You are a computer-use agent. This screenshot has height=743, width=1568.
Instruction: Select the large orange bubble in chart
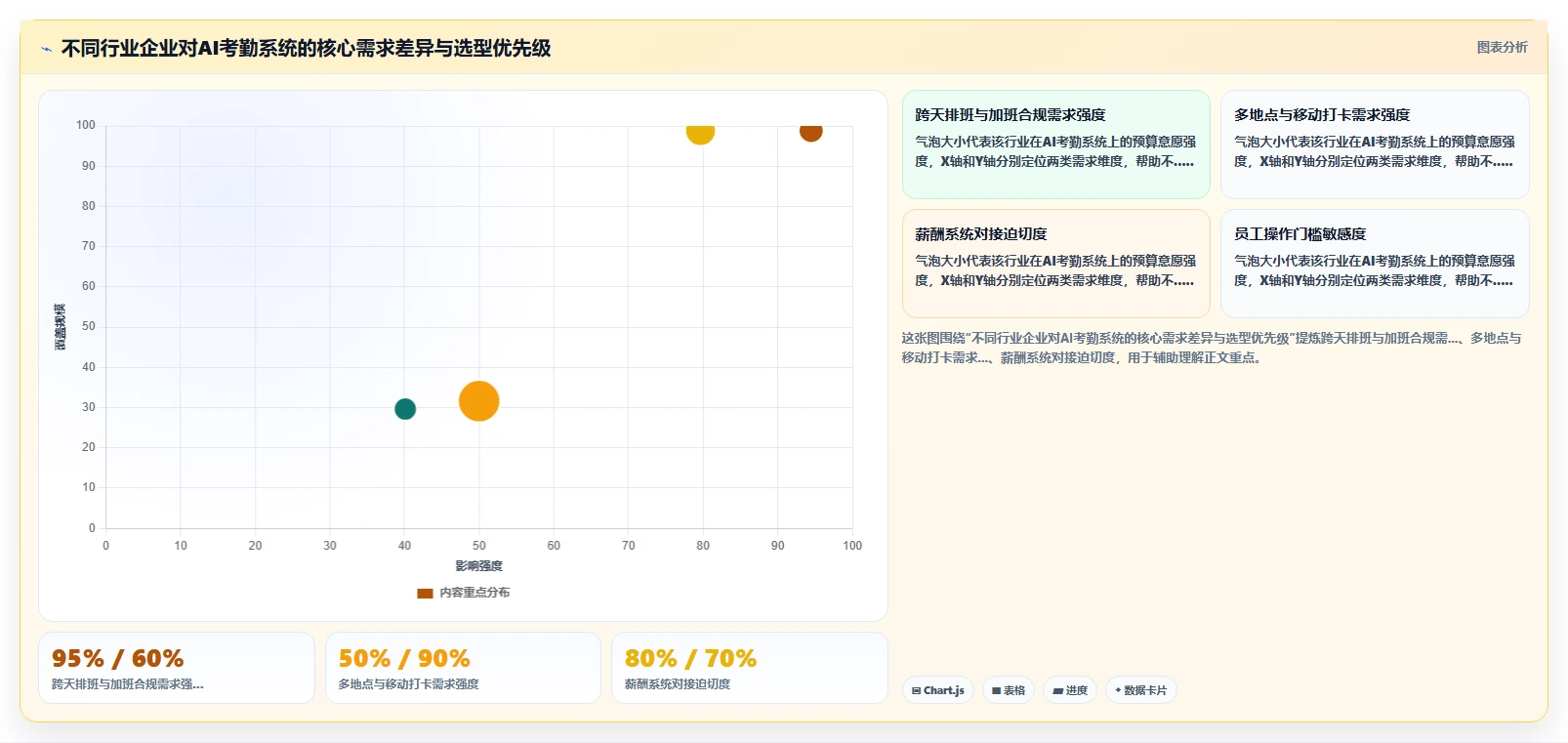(x=478, y=401)
